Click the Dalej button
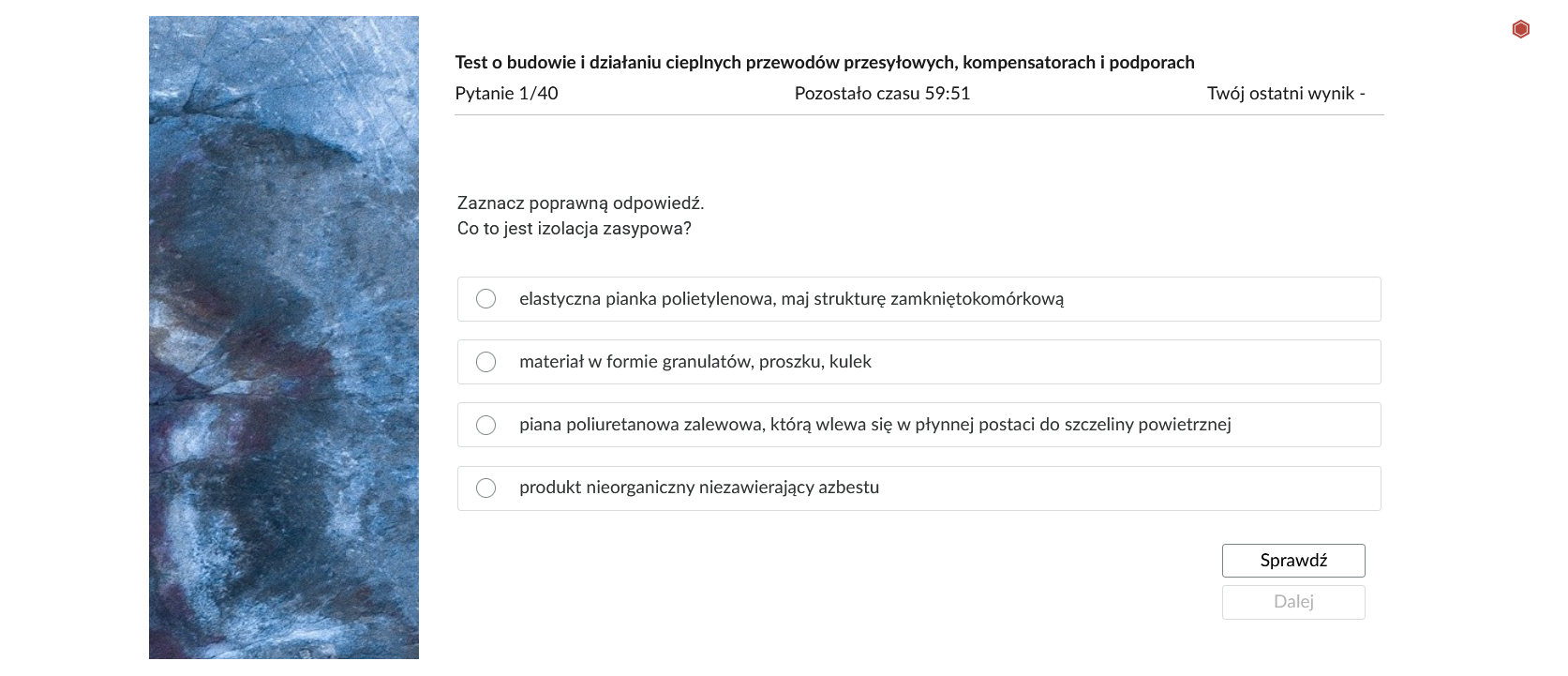The width and height of the screenshot is (1568, 676). pyautogui.click(x=1293, y=602)
